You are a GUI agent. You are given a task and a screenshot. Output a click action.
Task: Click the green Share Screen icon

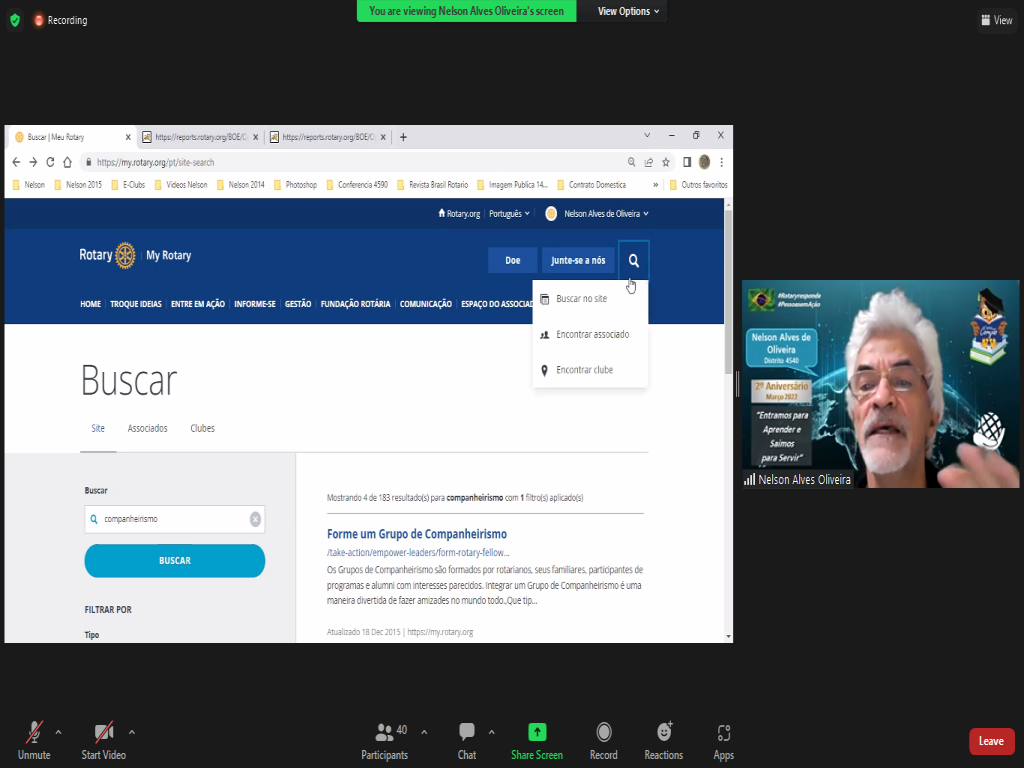pos(537,732)
